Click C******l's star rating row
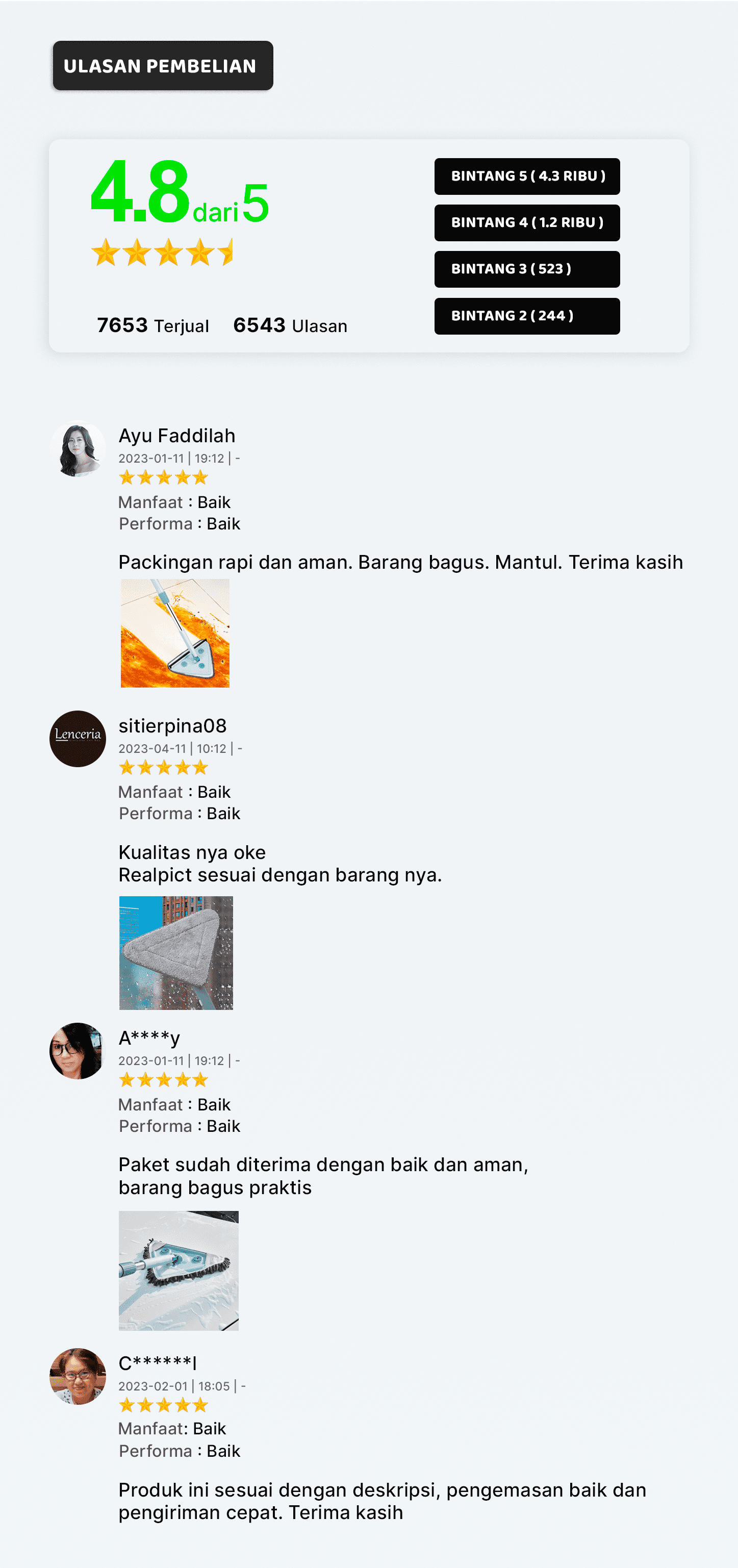The height and width of the screenshot is (1568, 738). [164, 1405]
